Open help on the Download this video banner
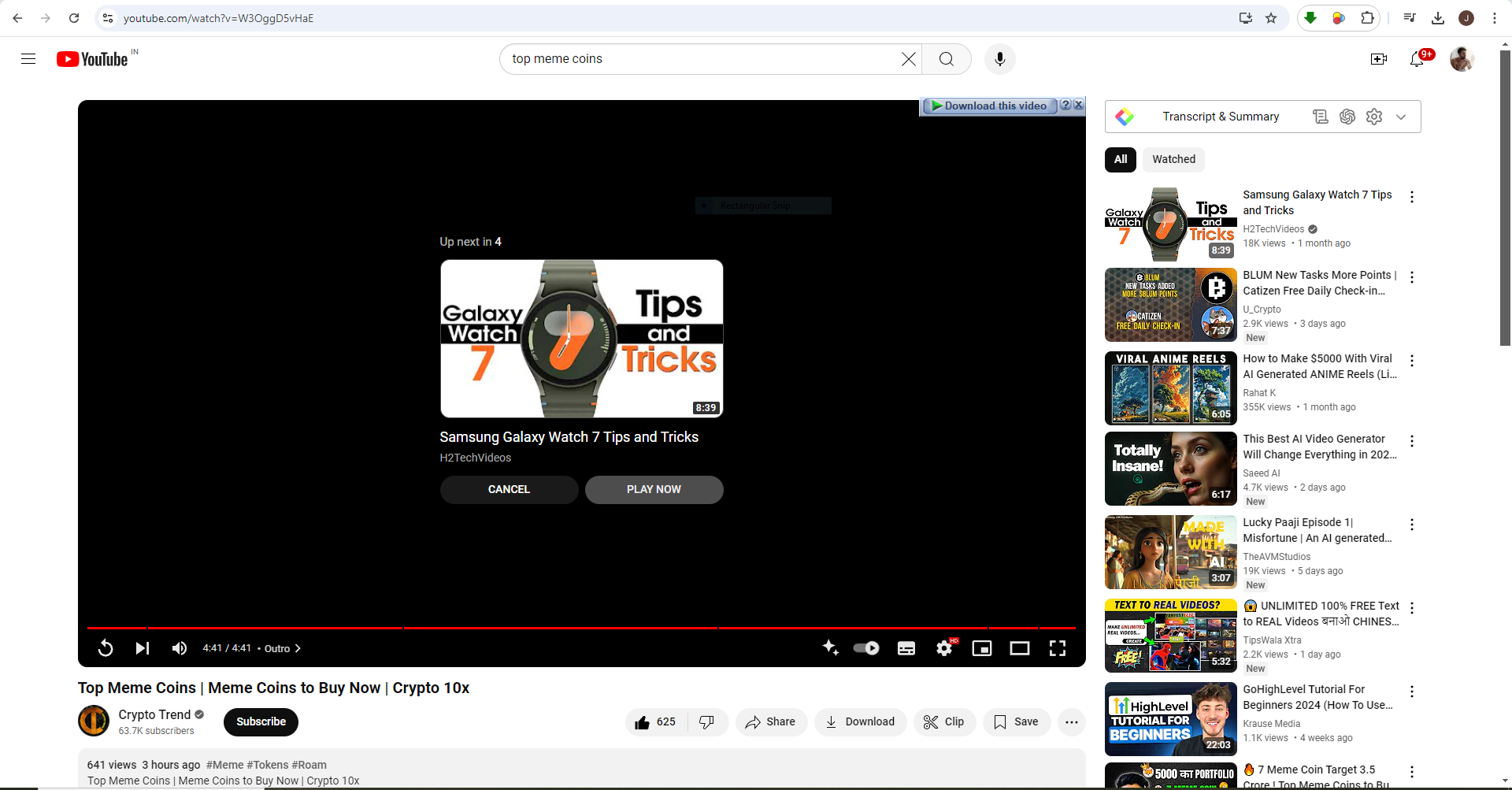 point(1065,106)
